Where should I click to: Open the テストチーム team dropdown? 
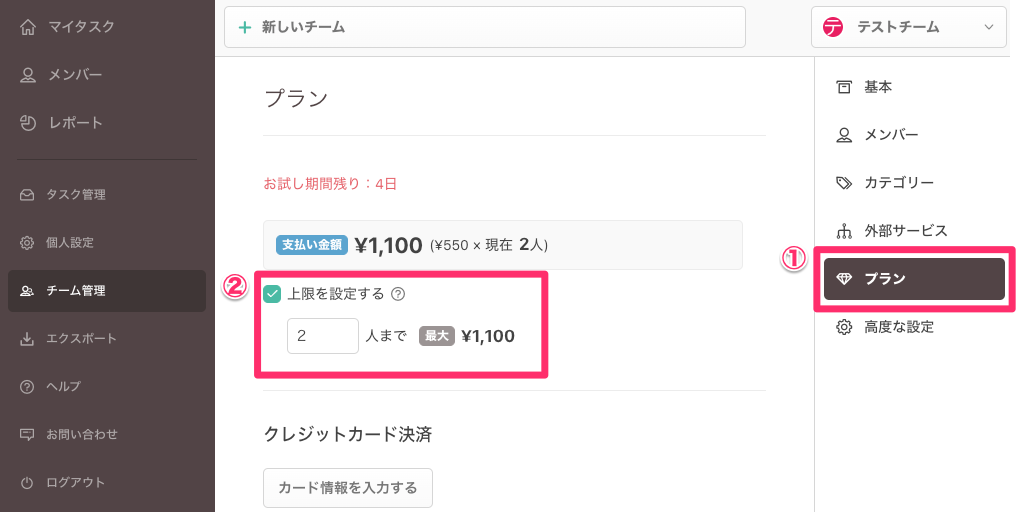pyautogui.click(x=908, y=27)
